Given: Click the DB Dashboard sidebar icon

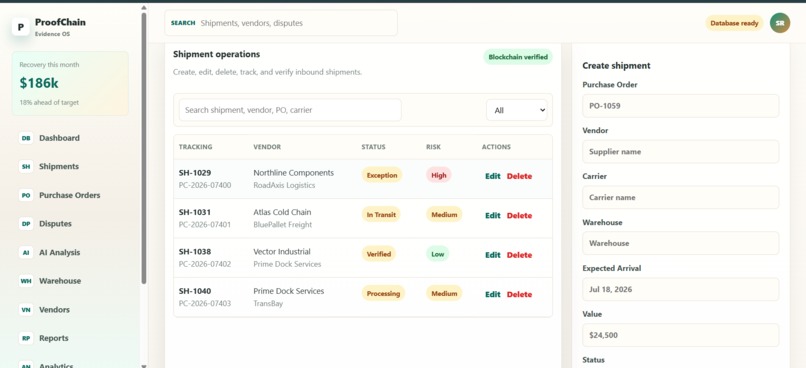Looking at the screenshot, I should pyautogui.click(x=26, y=138).
